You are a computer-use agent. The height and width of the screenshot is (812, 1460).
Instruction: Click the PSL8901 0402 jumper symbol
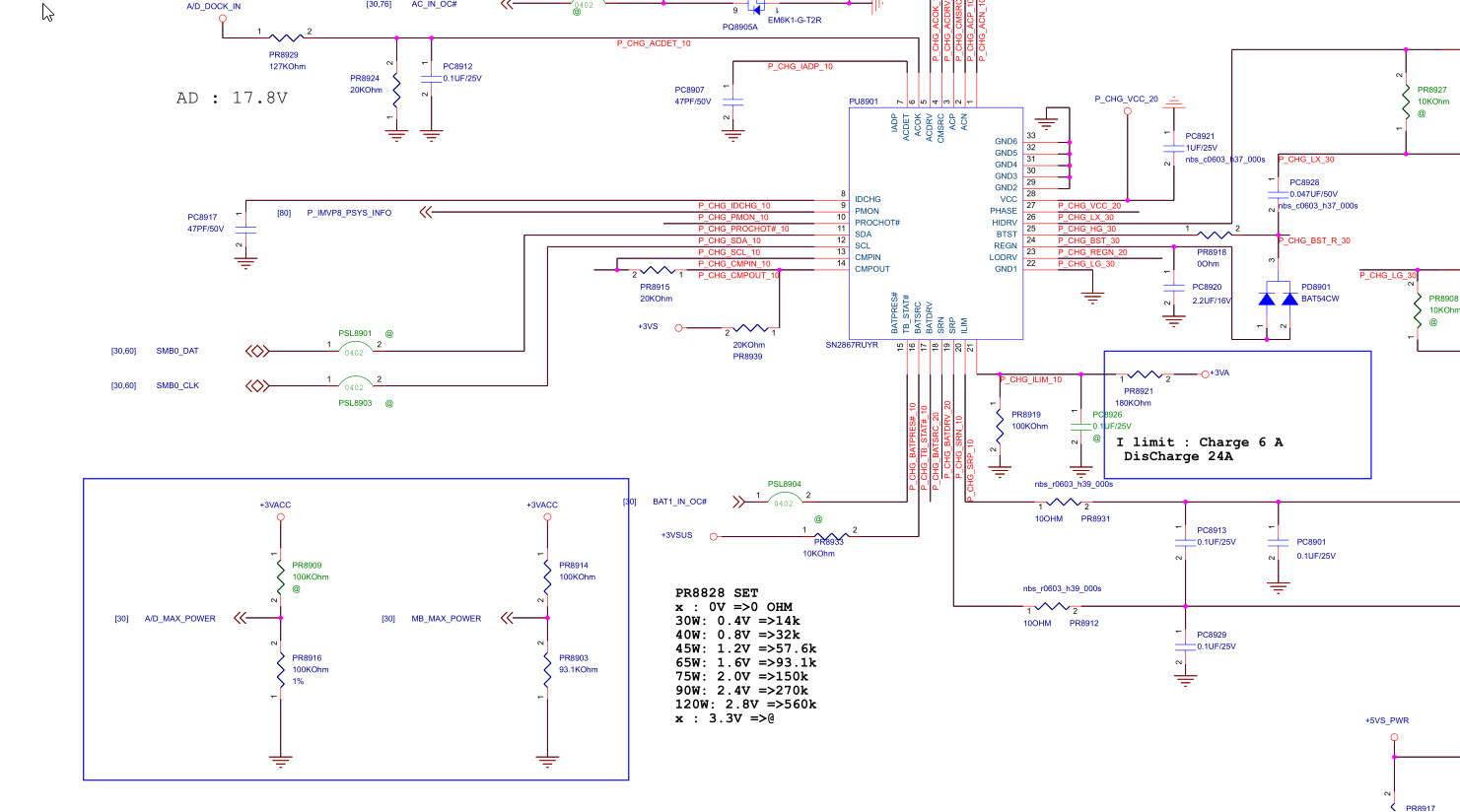(355, 350)
